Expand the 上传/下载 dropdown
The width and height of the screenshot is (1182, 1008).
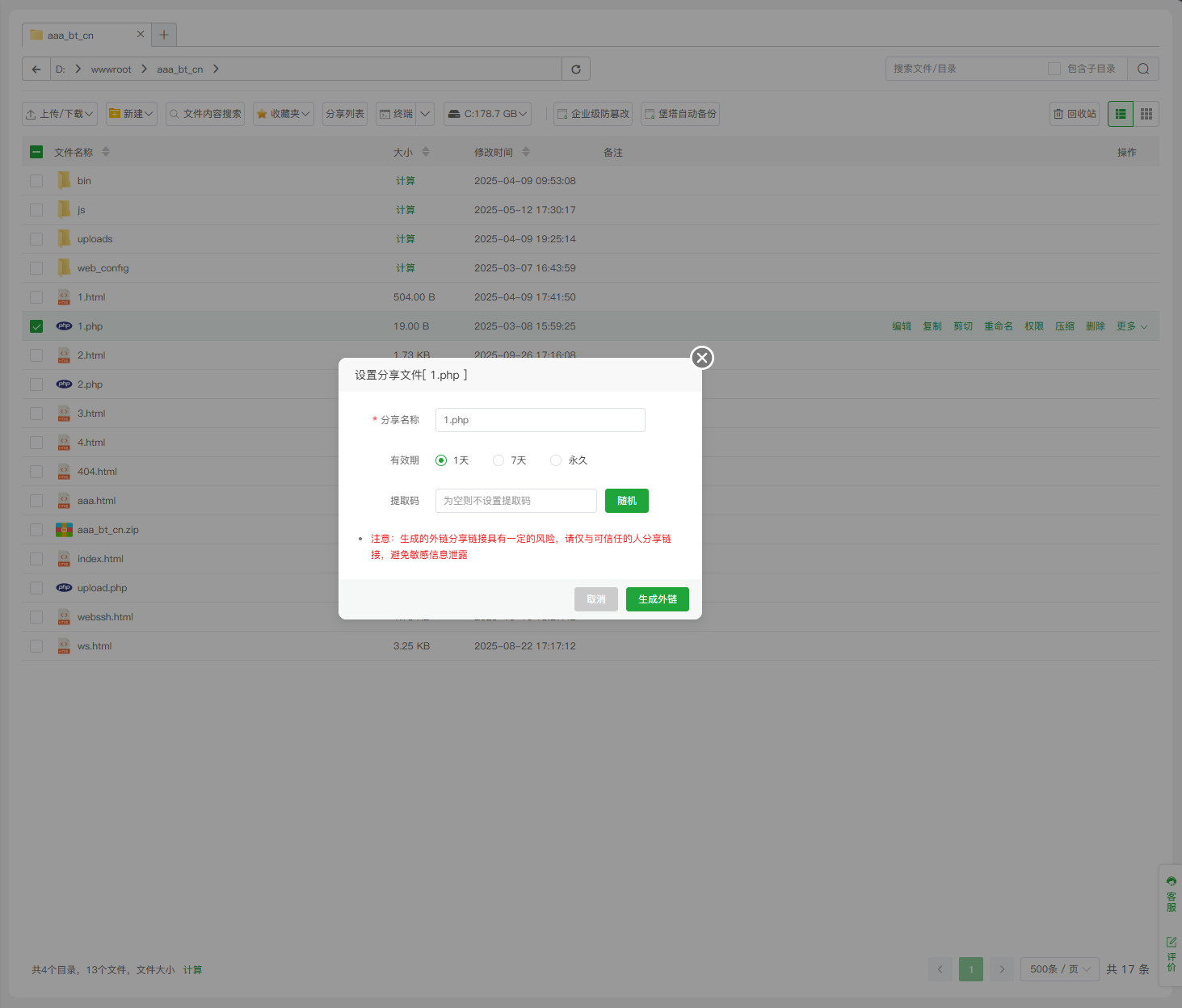coord(60,114)
